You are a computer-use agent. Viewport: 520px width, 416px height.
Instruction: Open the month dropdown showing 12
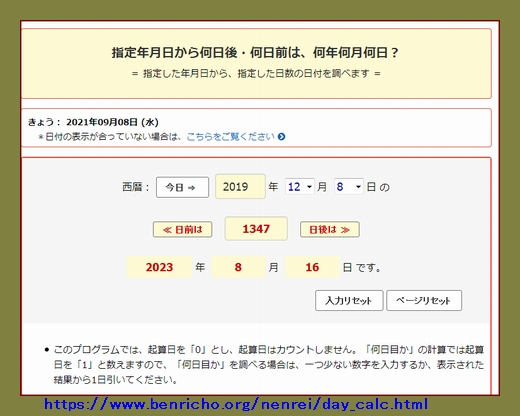point(299,187)
